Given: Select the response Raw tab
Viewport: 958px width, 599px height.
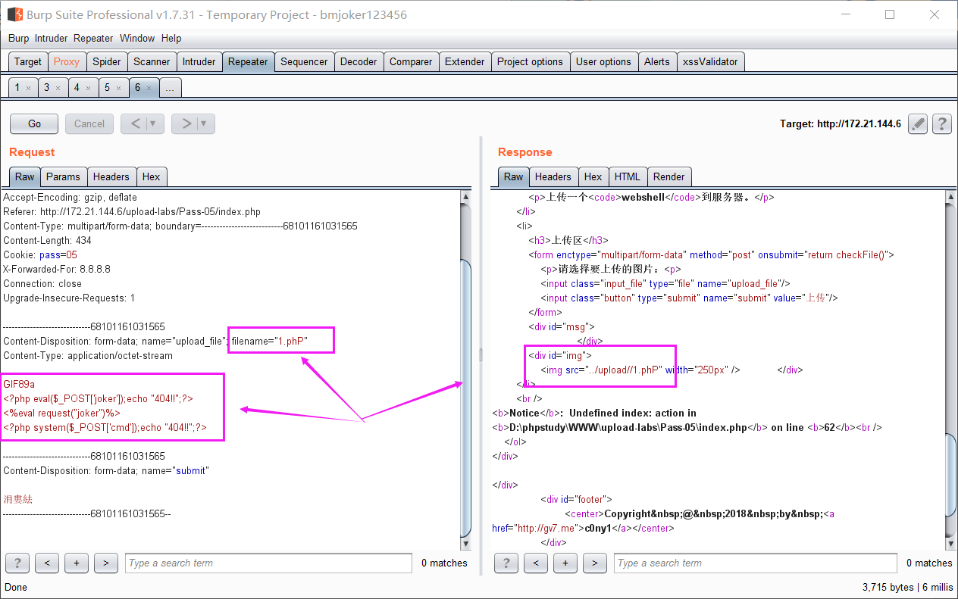Looking at the screenshot, I should point(513,177).
